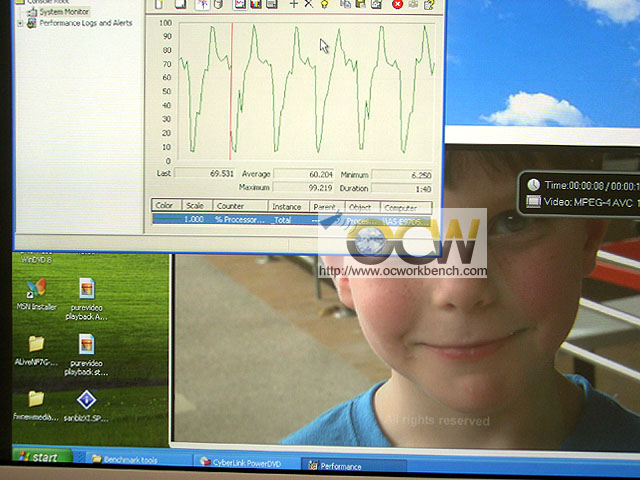Click the Update Data toolbar icon
Viewport: 640px width, 480px height.
point(413,4)
